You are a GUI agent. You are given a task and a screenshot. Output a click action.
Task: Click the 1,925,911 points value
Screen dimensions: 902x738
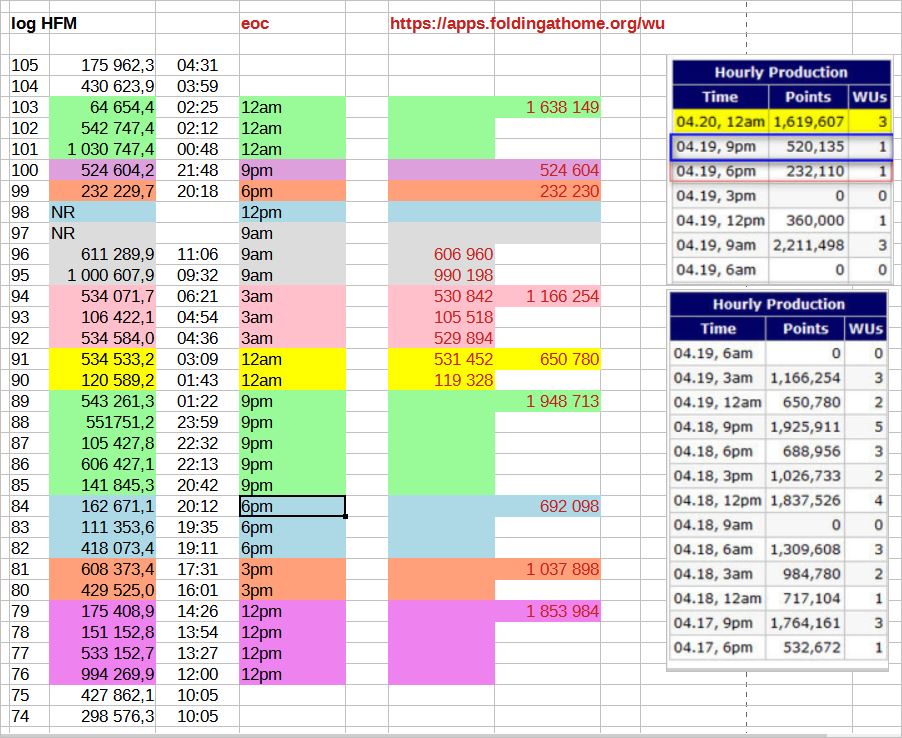click(x=805, y=427)
